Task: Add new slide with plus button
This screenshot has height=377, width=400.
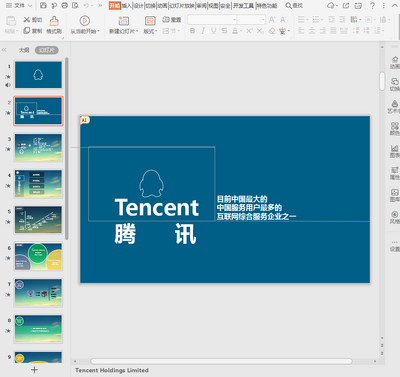Action: point(34,370)
